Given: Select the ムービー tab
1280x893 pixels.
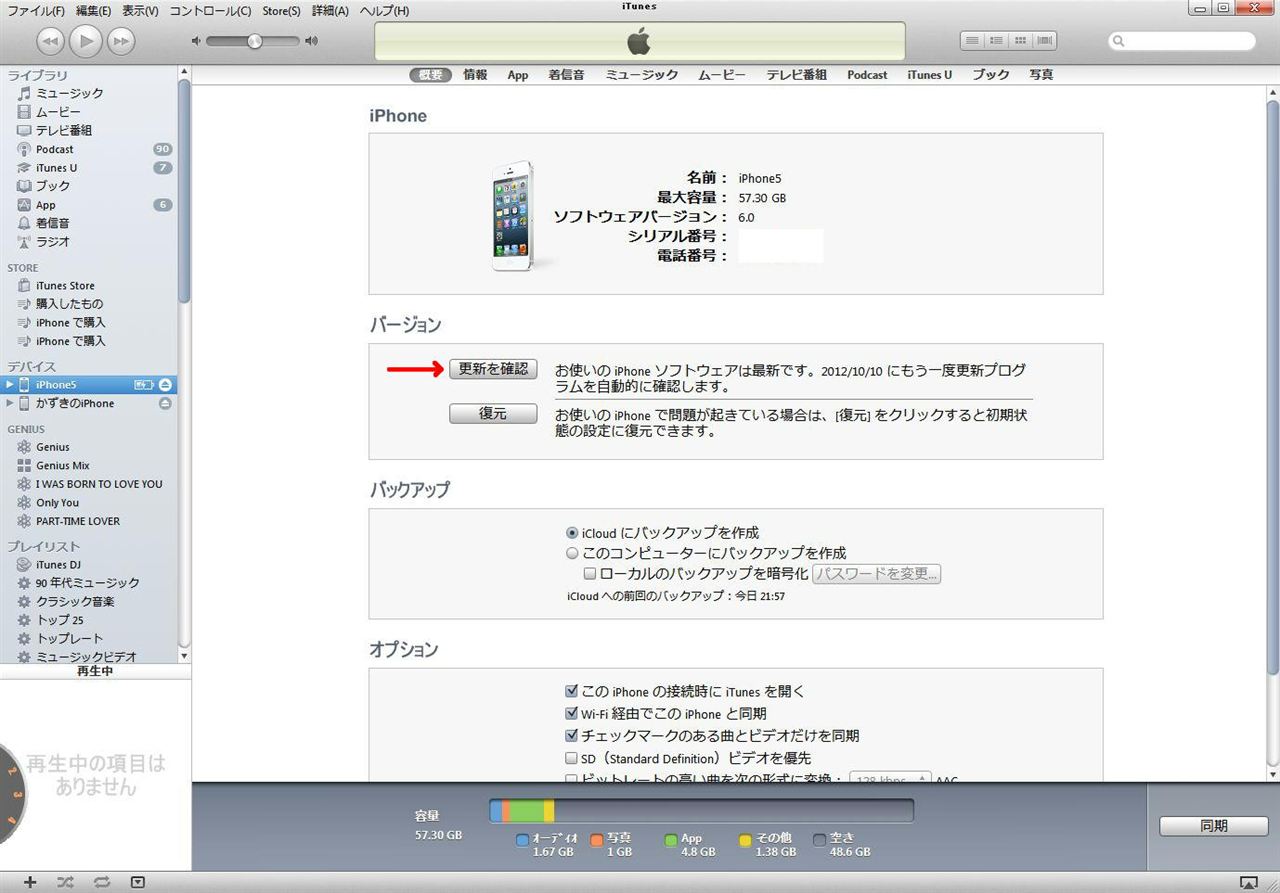Looking at the screenshot, I should pos(722,75).
